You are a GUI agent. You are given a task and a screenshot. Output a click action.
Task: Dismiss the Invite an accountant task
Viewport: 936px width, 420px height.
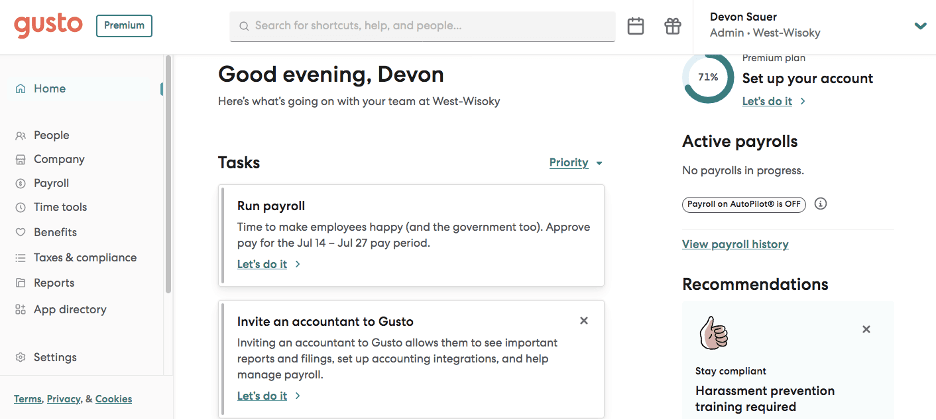click(584, 321)
